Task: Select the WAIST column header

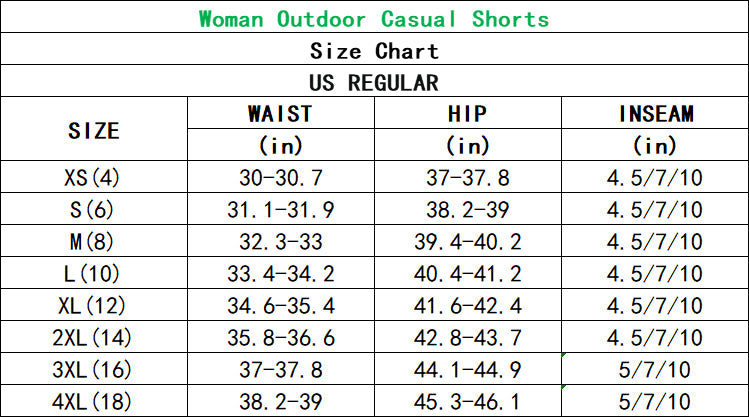Action: coord(280,114)
